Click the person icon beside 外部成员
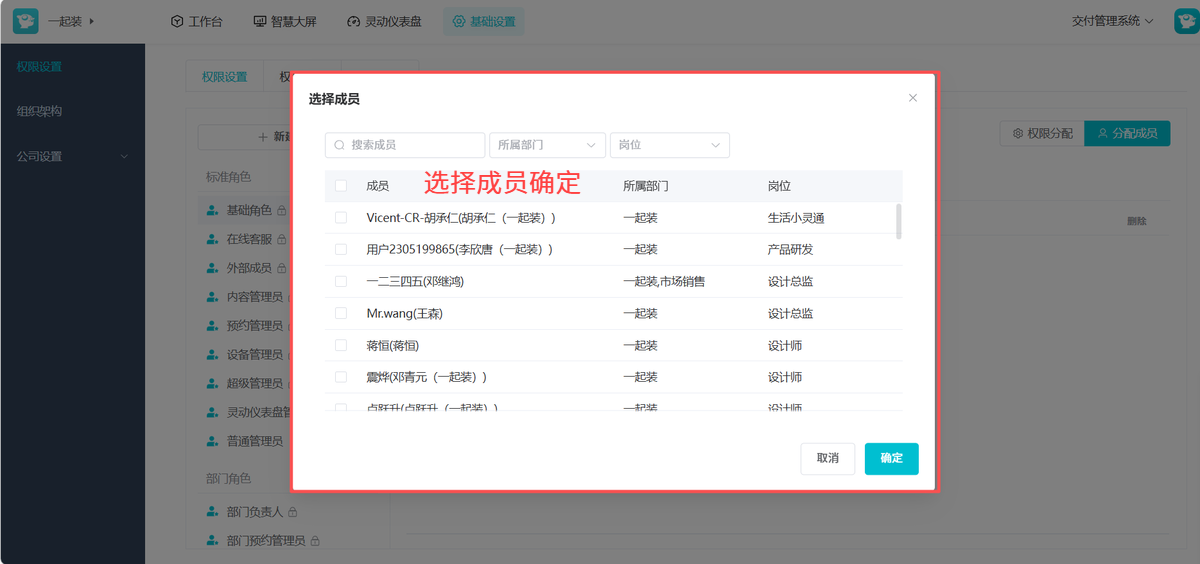Screen dimensions: 1200x564 pyautogui.click(x=212, y=268)
